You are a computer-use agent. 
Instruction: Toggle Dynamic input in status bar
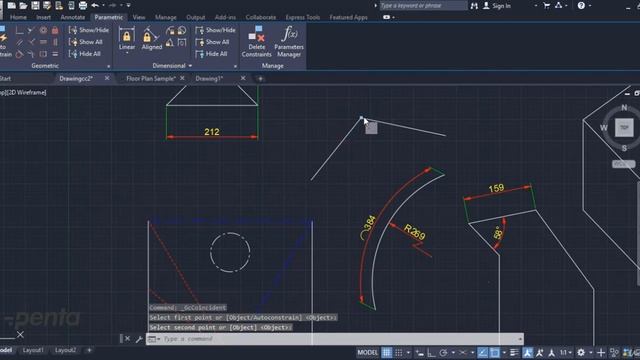(420, 352)
